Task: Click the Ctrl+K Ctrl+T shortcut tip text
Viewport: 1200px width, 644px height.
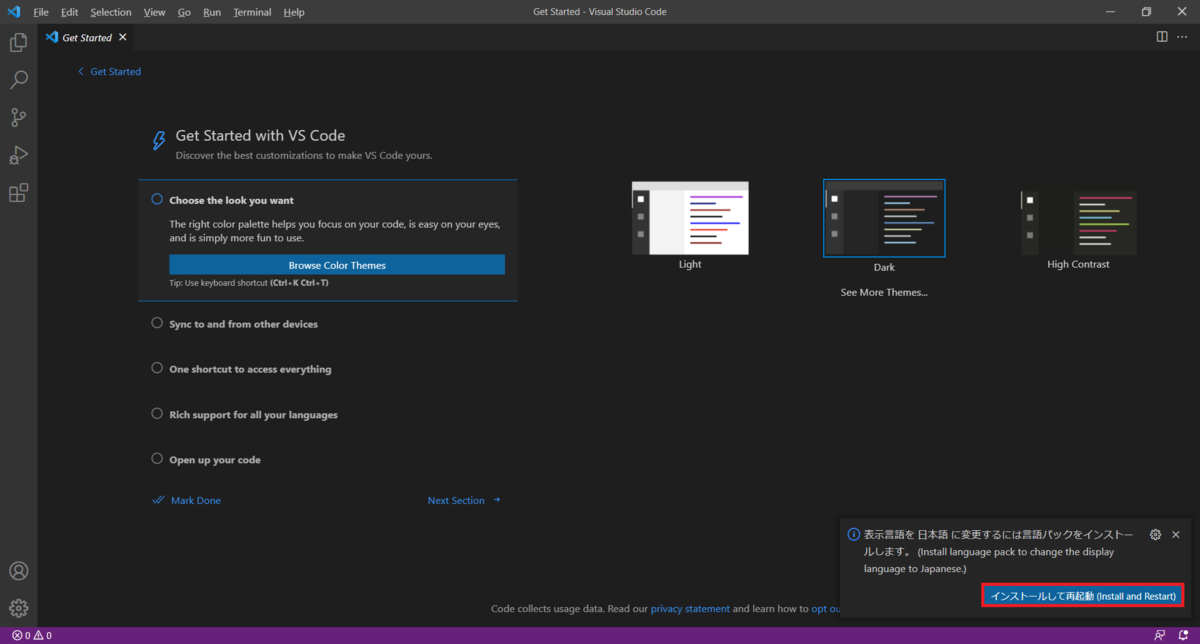Action: 299,283
